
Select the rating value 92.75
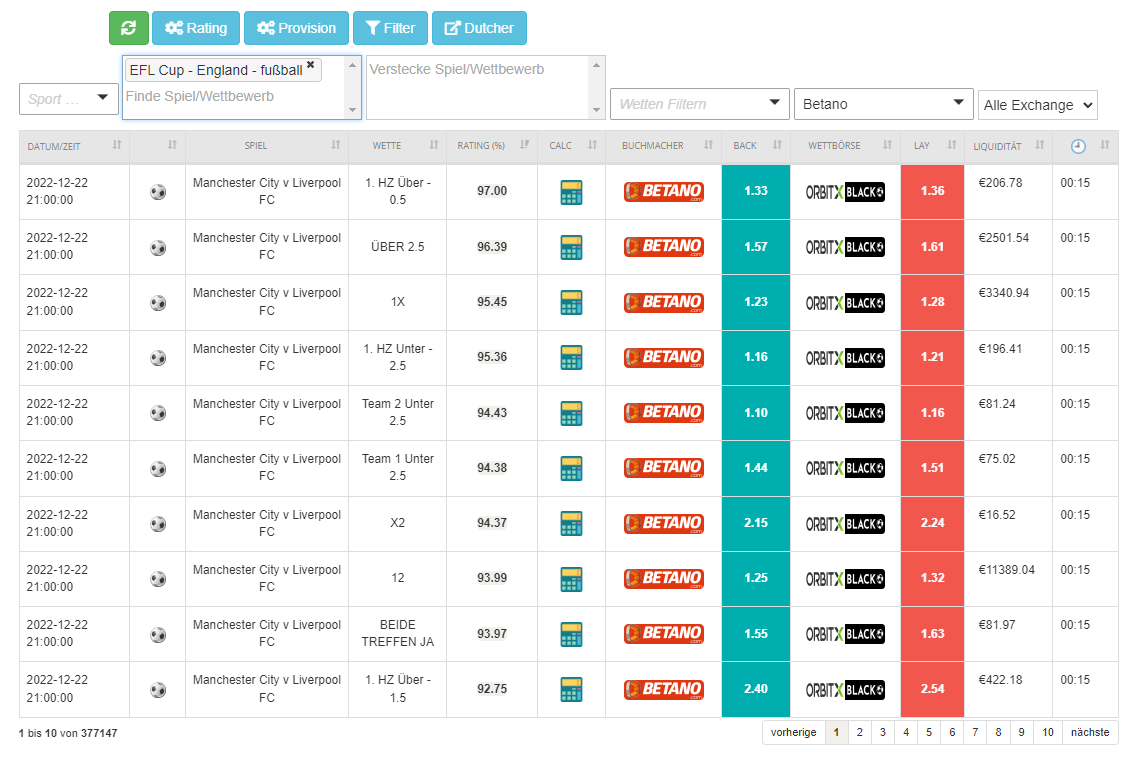click(492, 689)
